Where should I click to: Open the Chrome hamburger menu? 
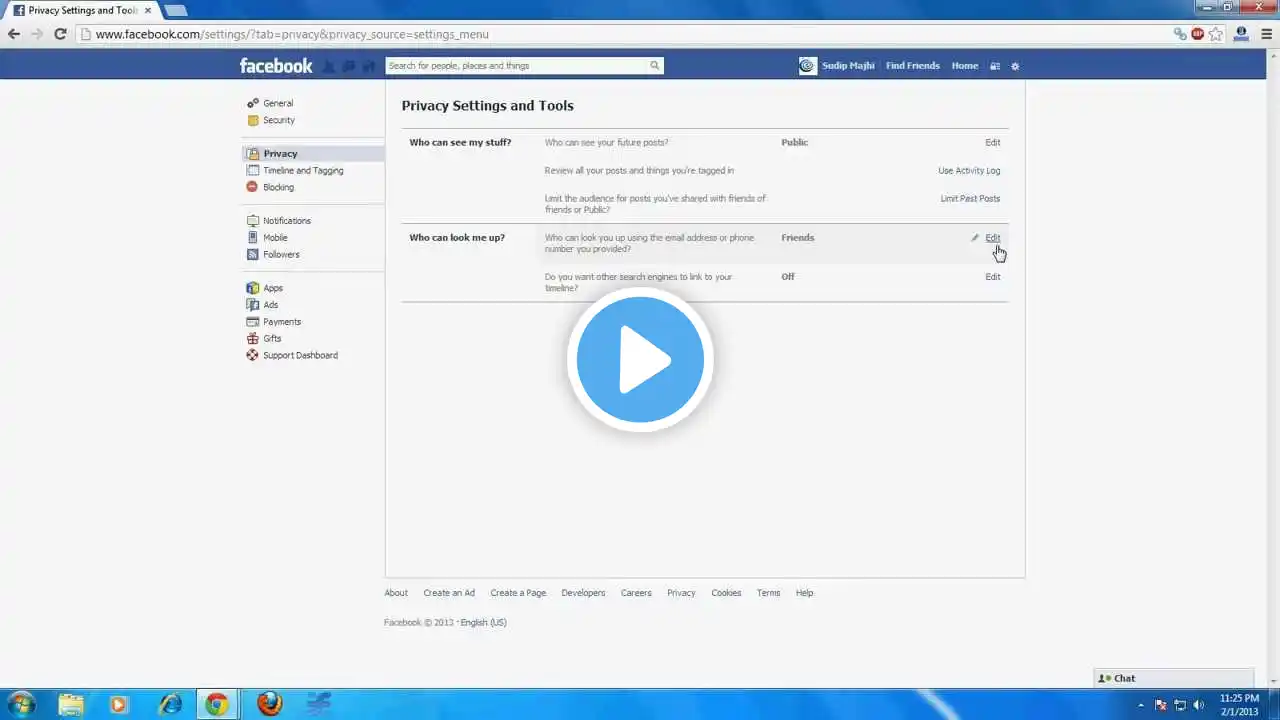click(x=1266, y=34)
